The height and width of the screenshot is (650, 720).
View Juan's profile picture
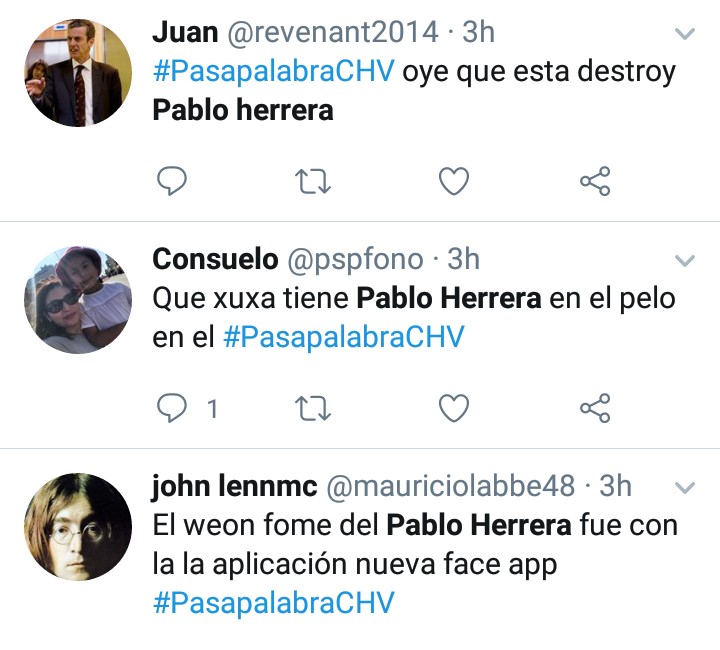[x=78, y=73]
